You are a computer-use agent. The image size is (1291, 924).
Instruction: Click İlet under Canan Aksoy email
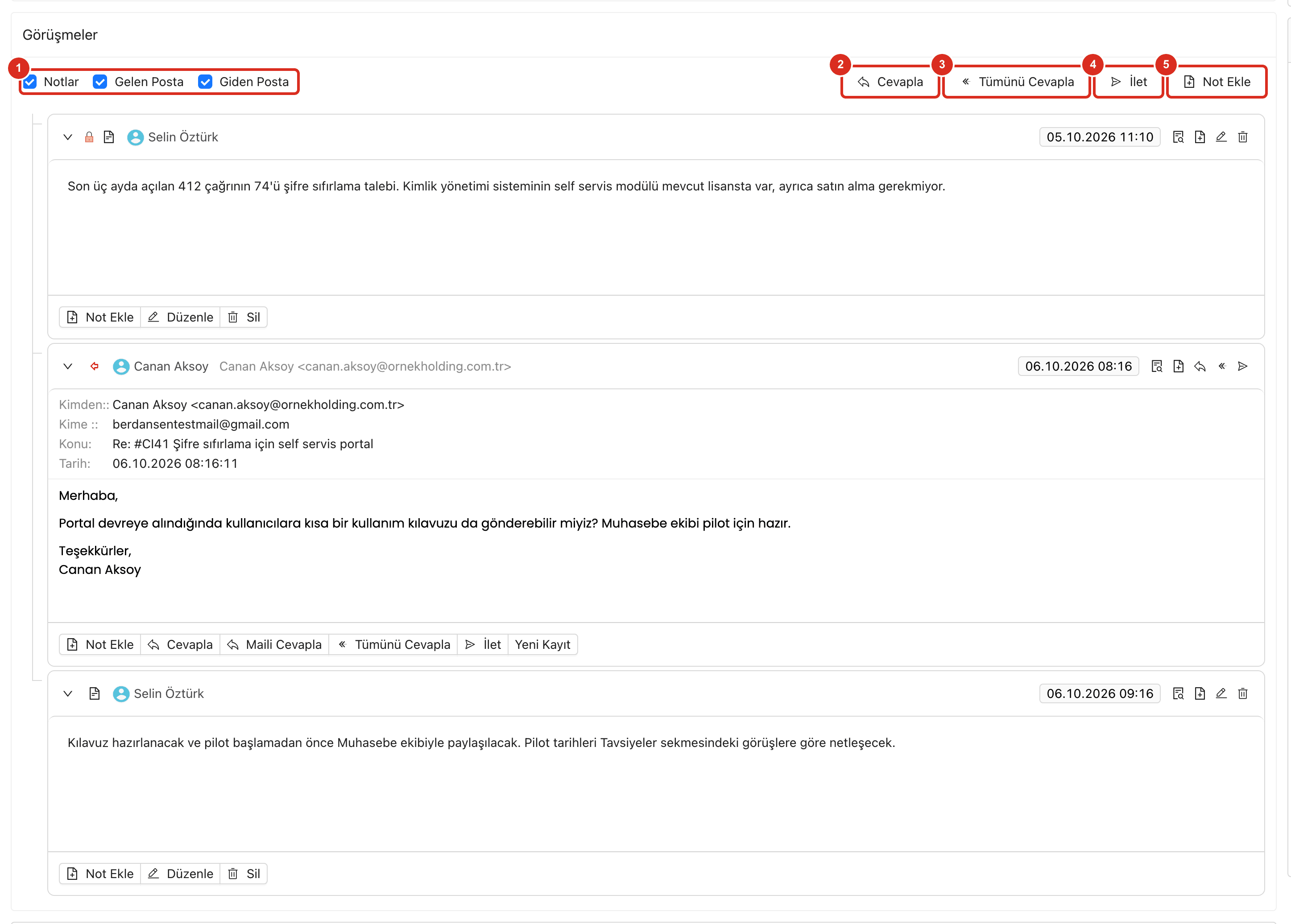(x=483, y=645)
